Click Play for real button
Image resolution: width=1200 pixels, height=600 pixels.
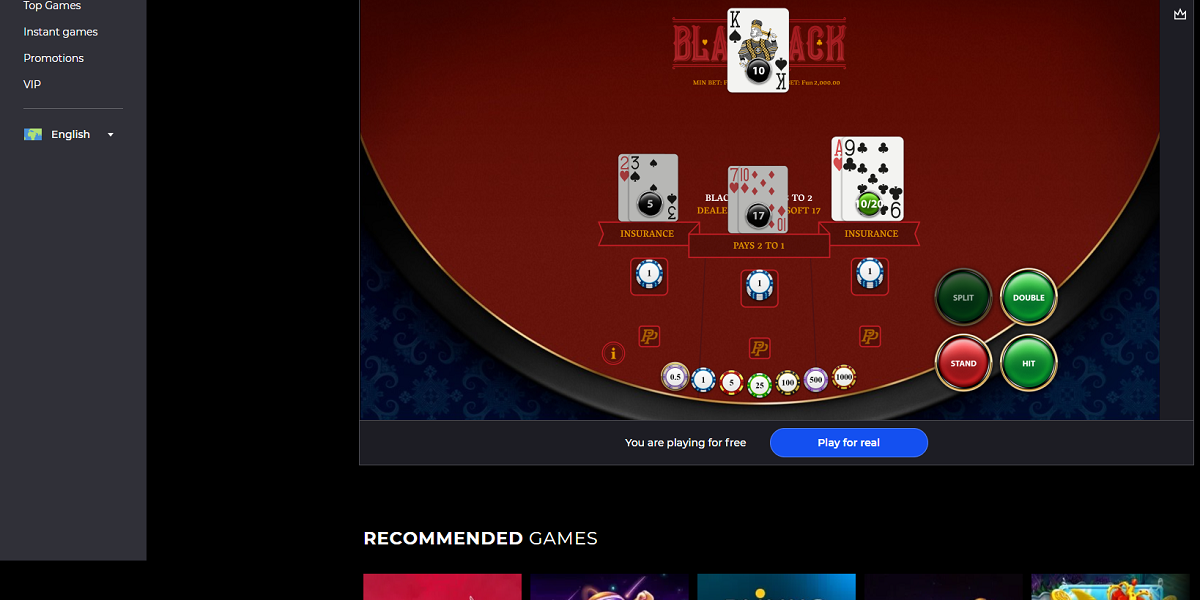coord(849,443)
